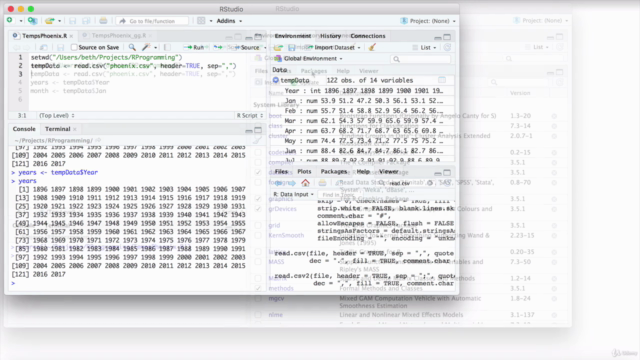Click the setwd code line in editor

pos(107,57)
